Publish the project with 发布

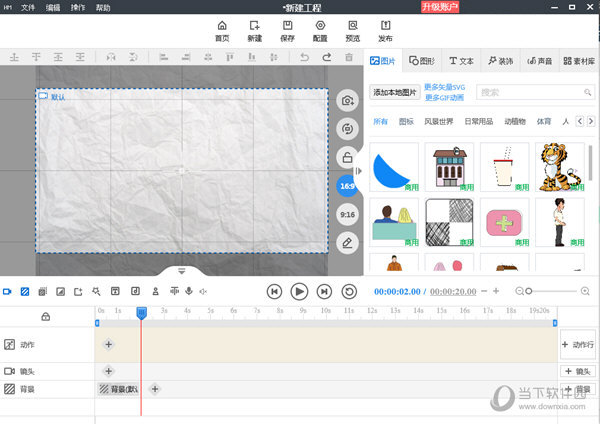pyautogui.click(x=385, y=31)
